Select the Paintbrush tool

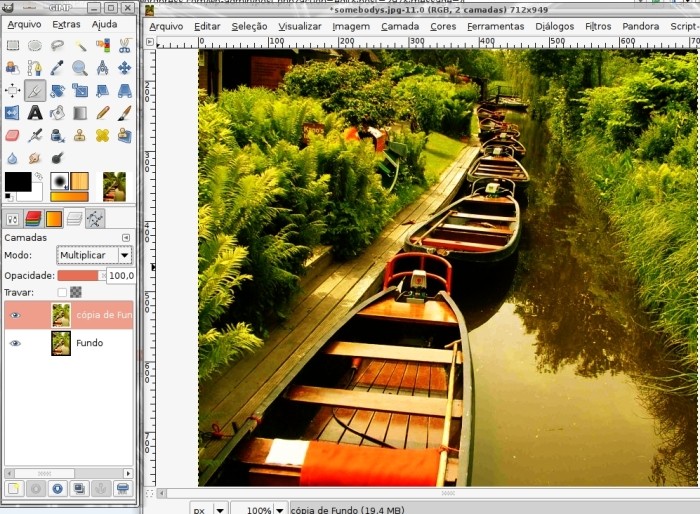(x=125, y=113)
